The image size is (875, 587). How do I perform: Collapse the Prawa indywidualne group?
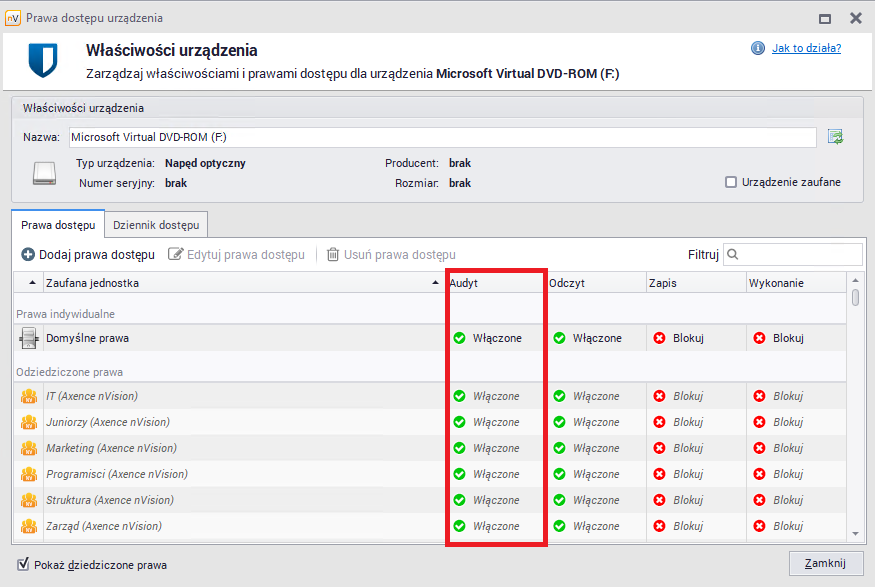click(65, 314)
